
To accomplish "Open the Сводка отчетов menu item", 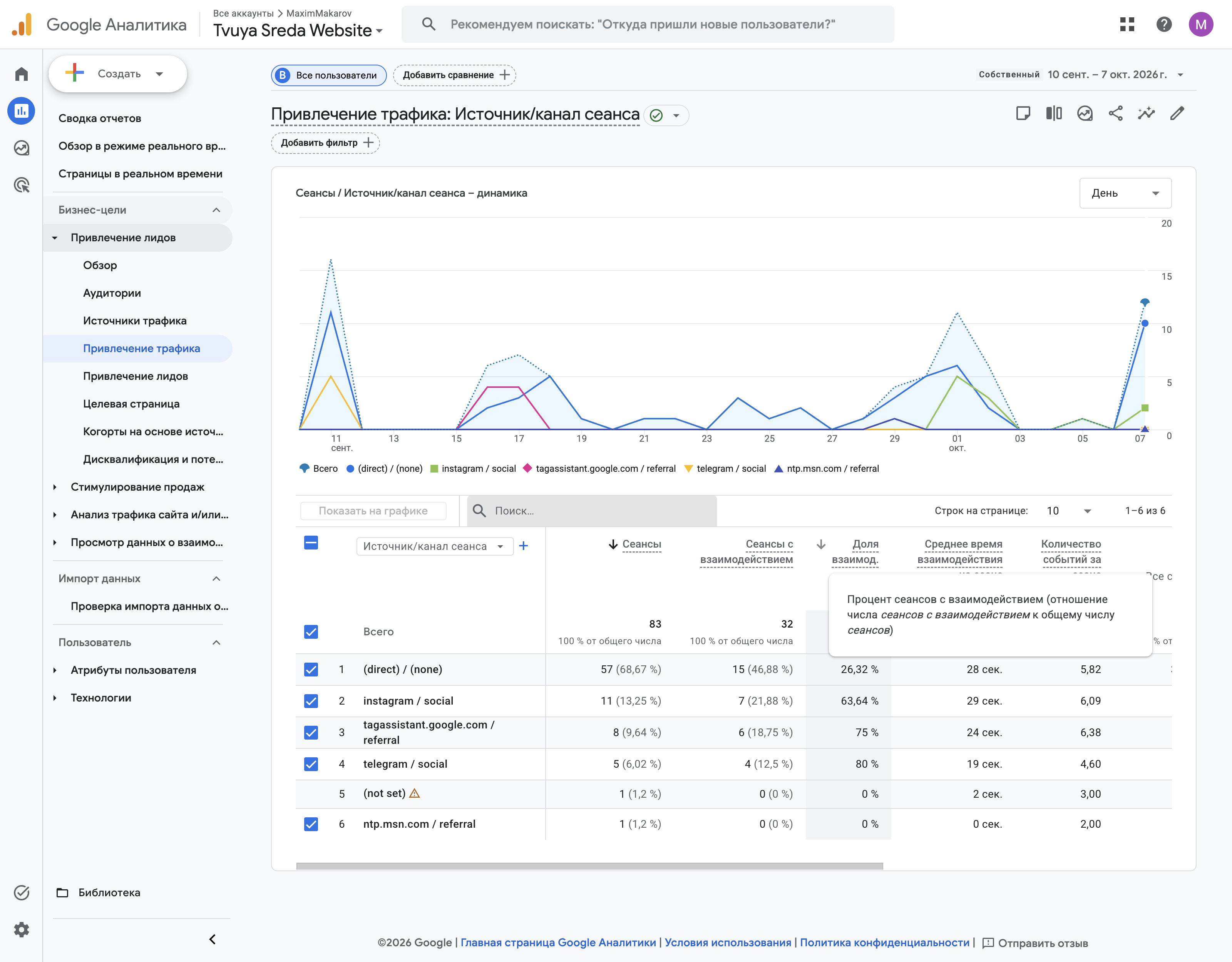I will point(100,118).
